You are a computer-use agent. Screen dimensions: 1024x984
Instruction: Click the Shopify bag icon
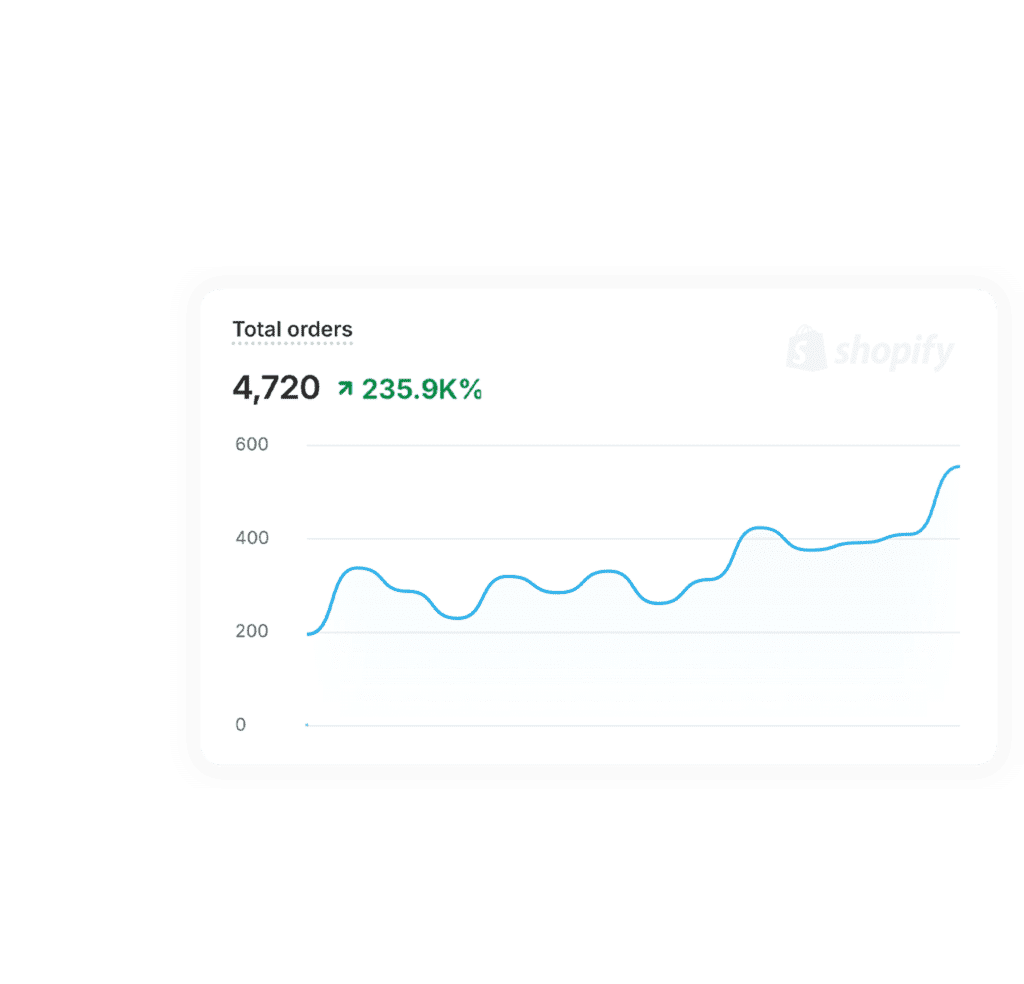coord(806,349)
